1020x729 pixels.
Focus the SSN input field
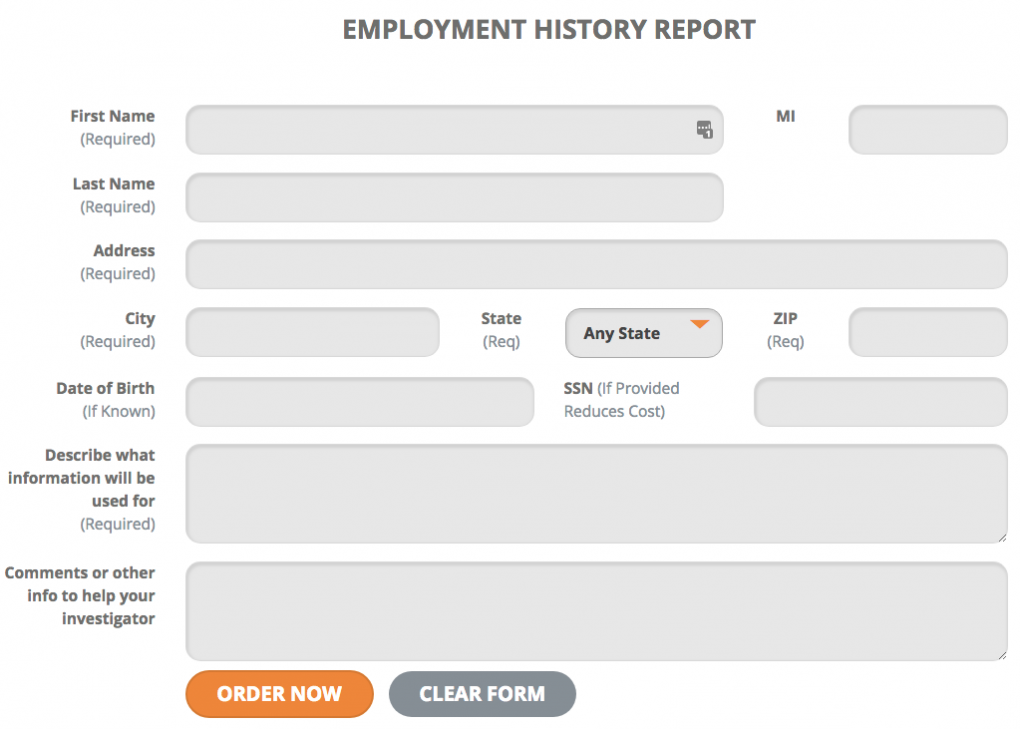pyautogui.click(x=881, y=402)
